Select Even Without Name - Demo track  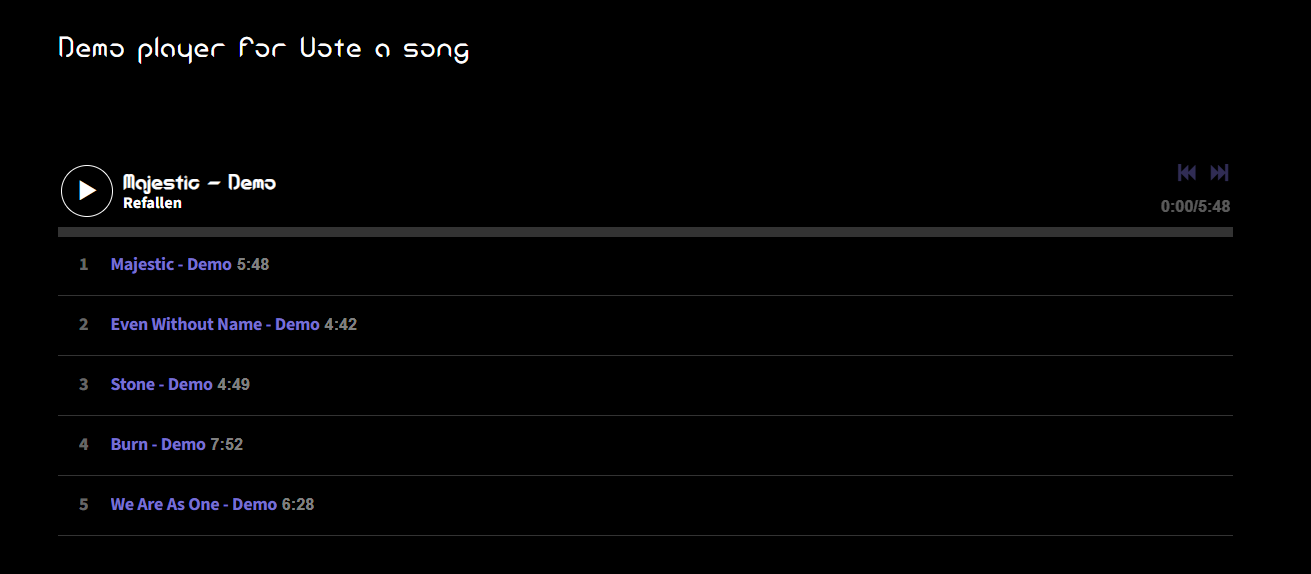(x=215, y=325)
